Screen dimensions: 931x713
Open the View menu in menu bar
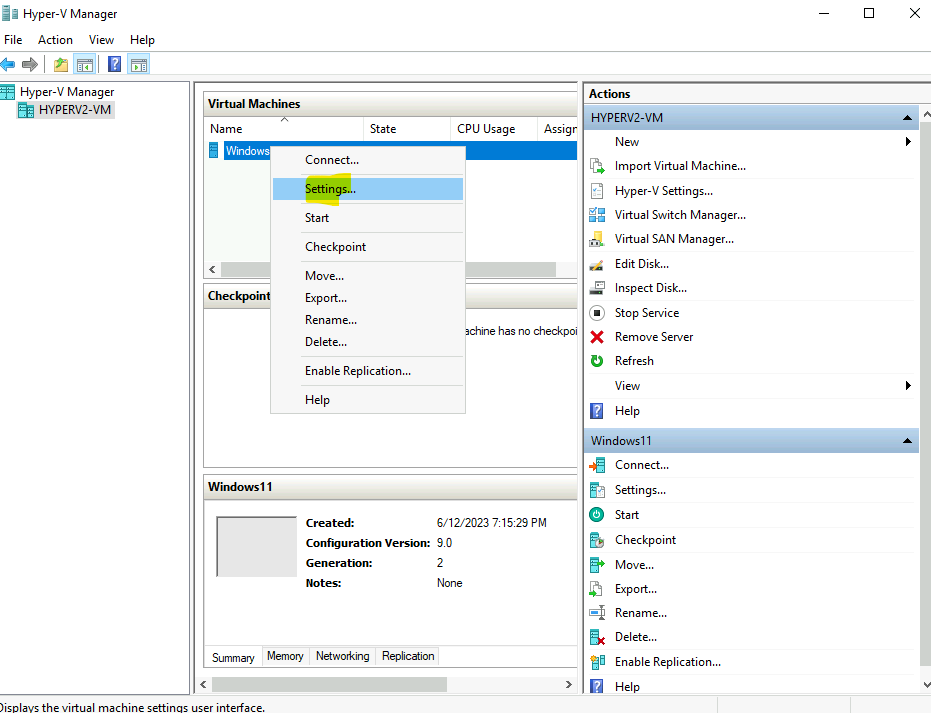pyautogui.click(x=101, y=40)
